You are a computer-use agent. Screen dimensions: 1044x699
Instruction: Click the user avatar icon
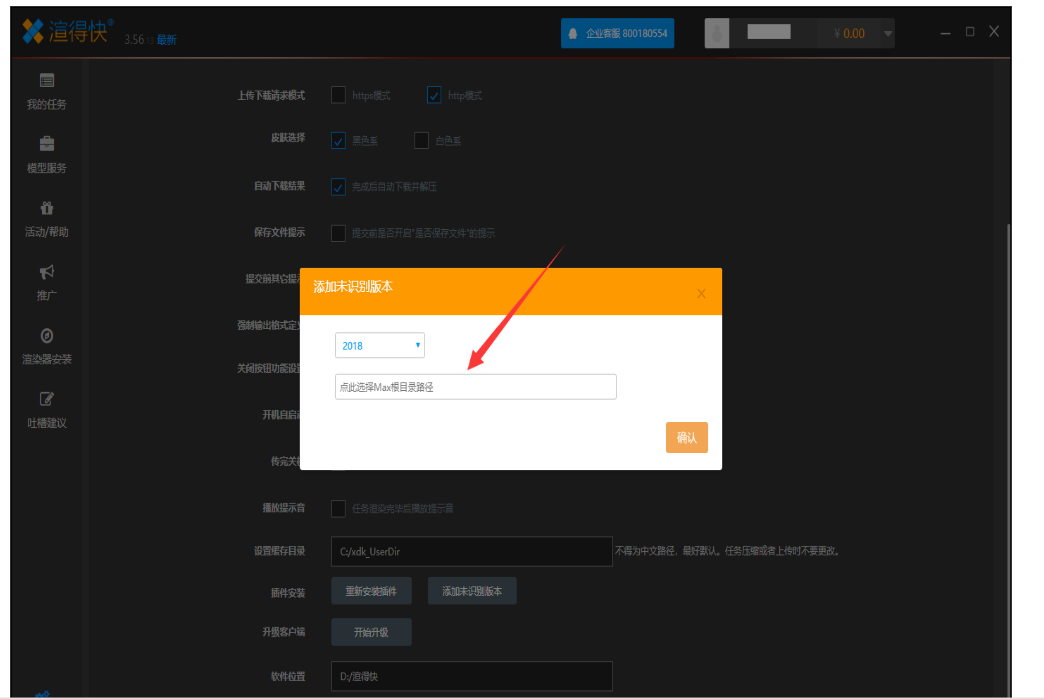[x=717, y=33]
